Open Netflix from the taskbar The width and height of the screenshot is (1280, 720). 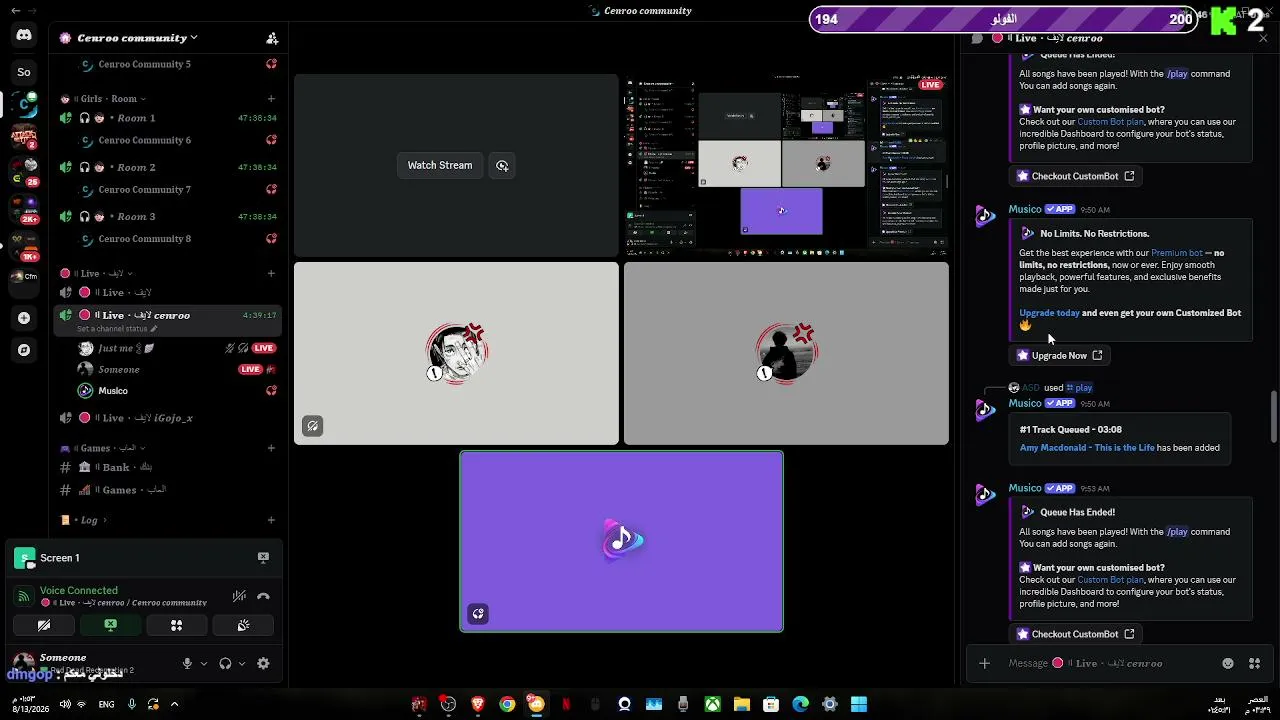(x=566, y=704)
